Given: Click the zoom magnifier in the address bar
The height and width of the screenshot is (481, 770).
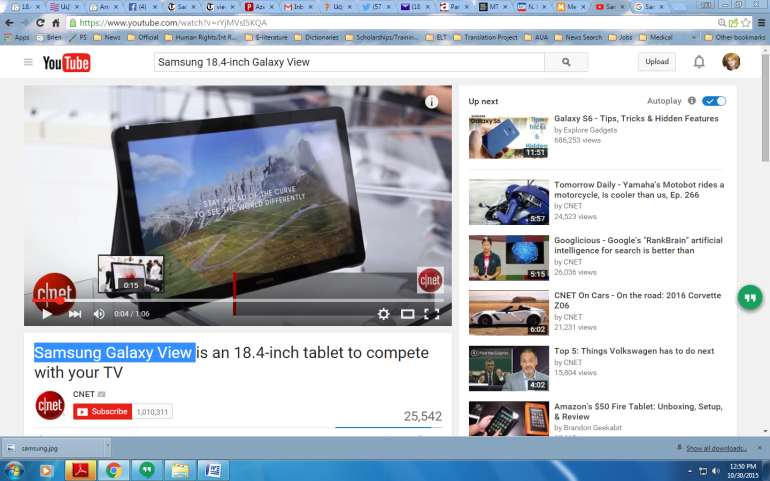Looking at the screenshot, I should click(x=721, y=23).
